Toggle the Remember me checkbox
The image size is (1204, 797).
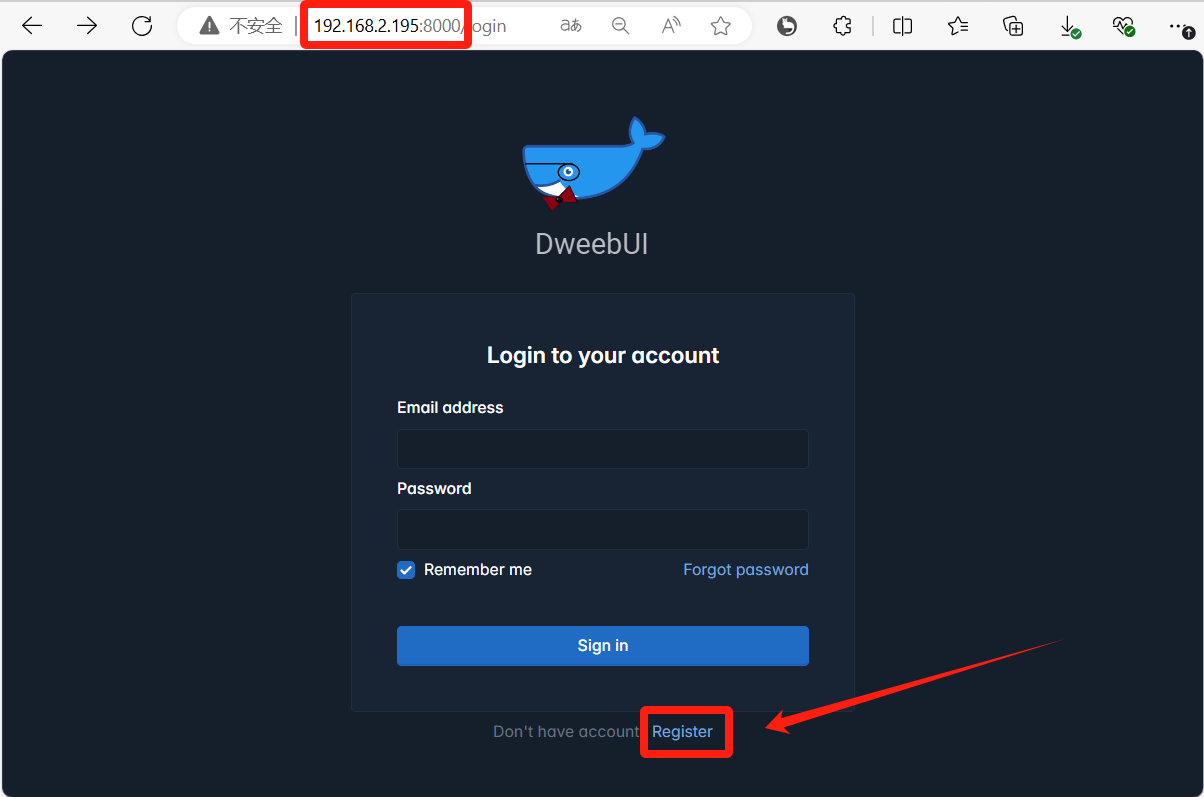coord(406,570)
